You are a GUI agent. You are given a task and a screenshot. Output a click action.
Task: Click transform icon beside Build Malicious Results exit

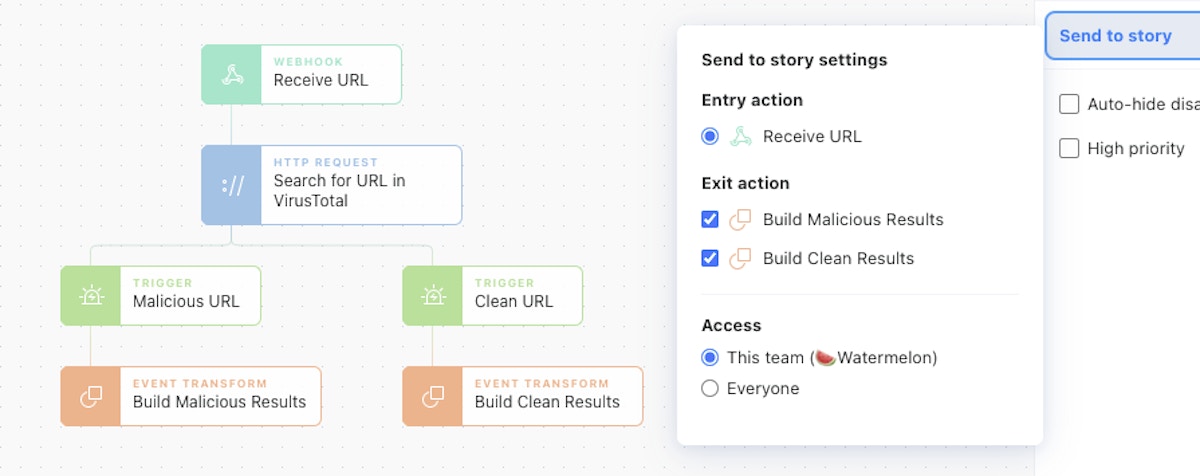(x=740, y=219)
